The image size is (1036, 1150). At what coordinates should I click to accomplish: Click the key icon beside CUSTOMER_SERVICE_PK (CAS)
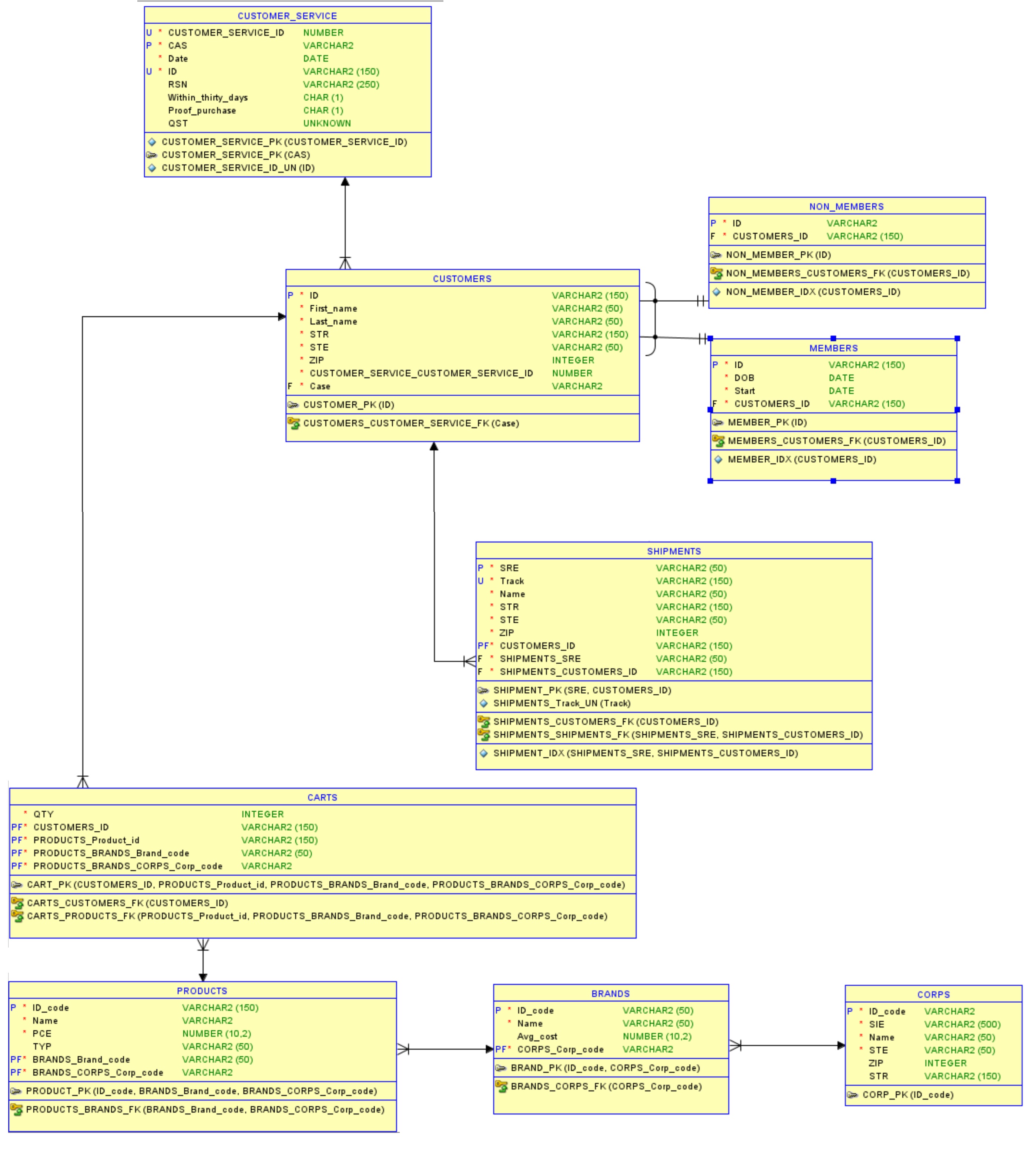coord(151,155)
